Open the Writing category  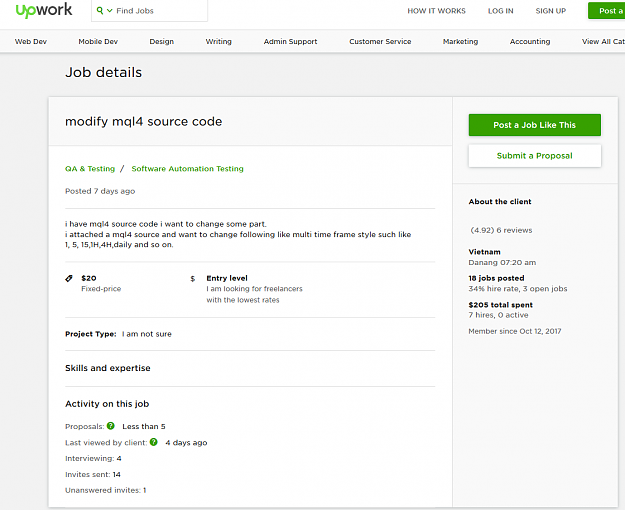pos(218,41)
